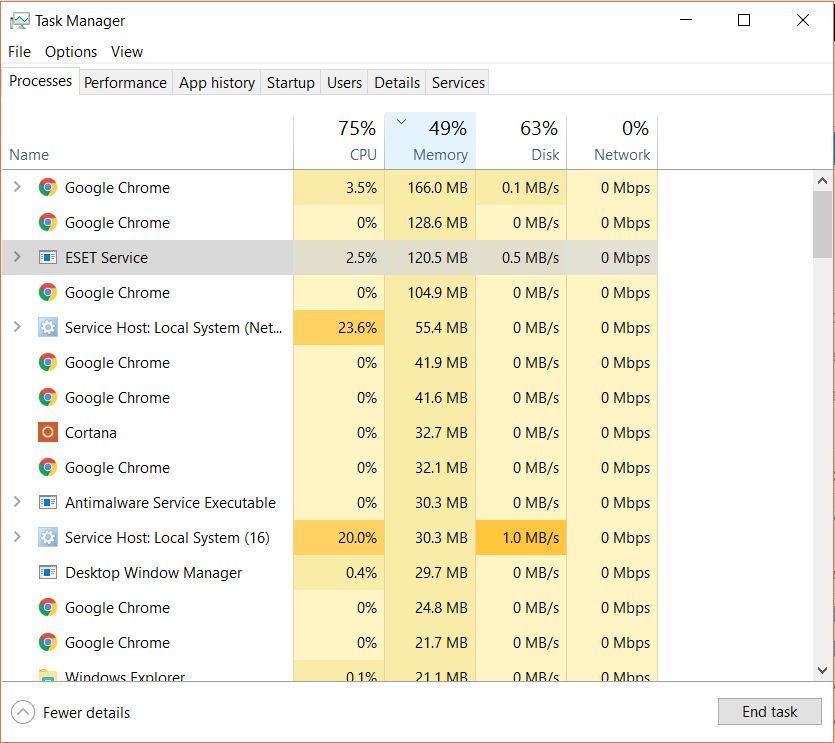
Task: Click the Antimalware Service Executable icon
Action: coord(48,502)
